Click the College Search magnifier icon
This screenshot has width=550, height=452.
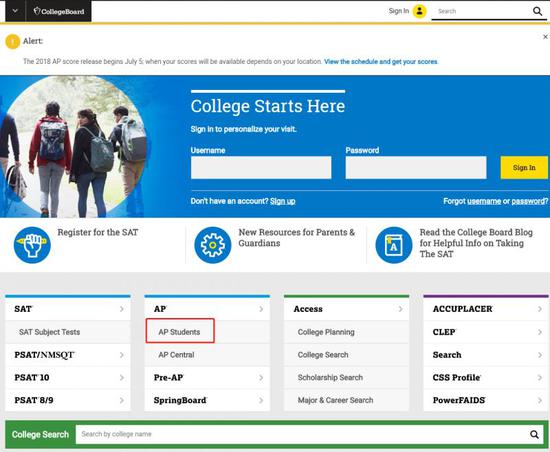tap(534, 434)
